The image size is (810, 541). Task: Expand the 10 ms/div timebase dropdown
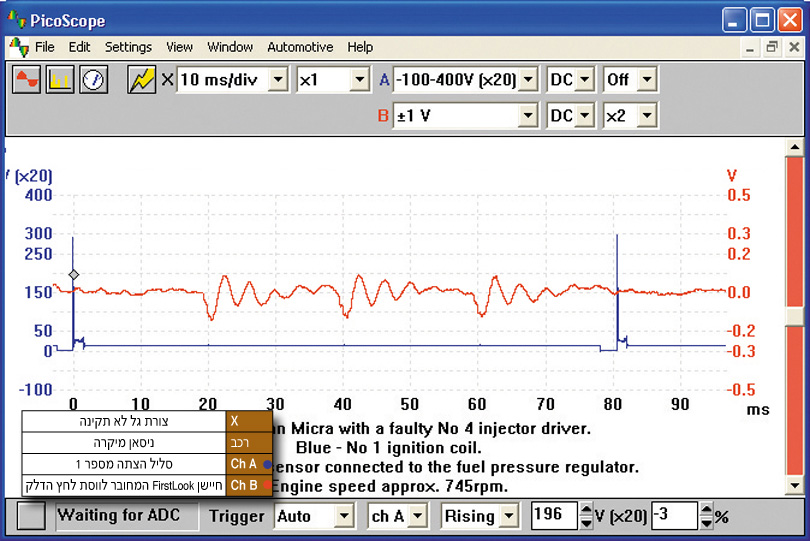[x=278, y=80]
